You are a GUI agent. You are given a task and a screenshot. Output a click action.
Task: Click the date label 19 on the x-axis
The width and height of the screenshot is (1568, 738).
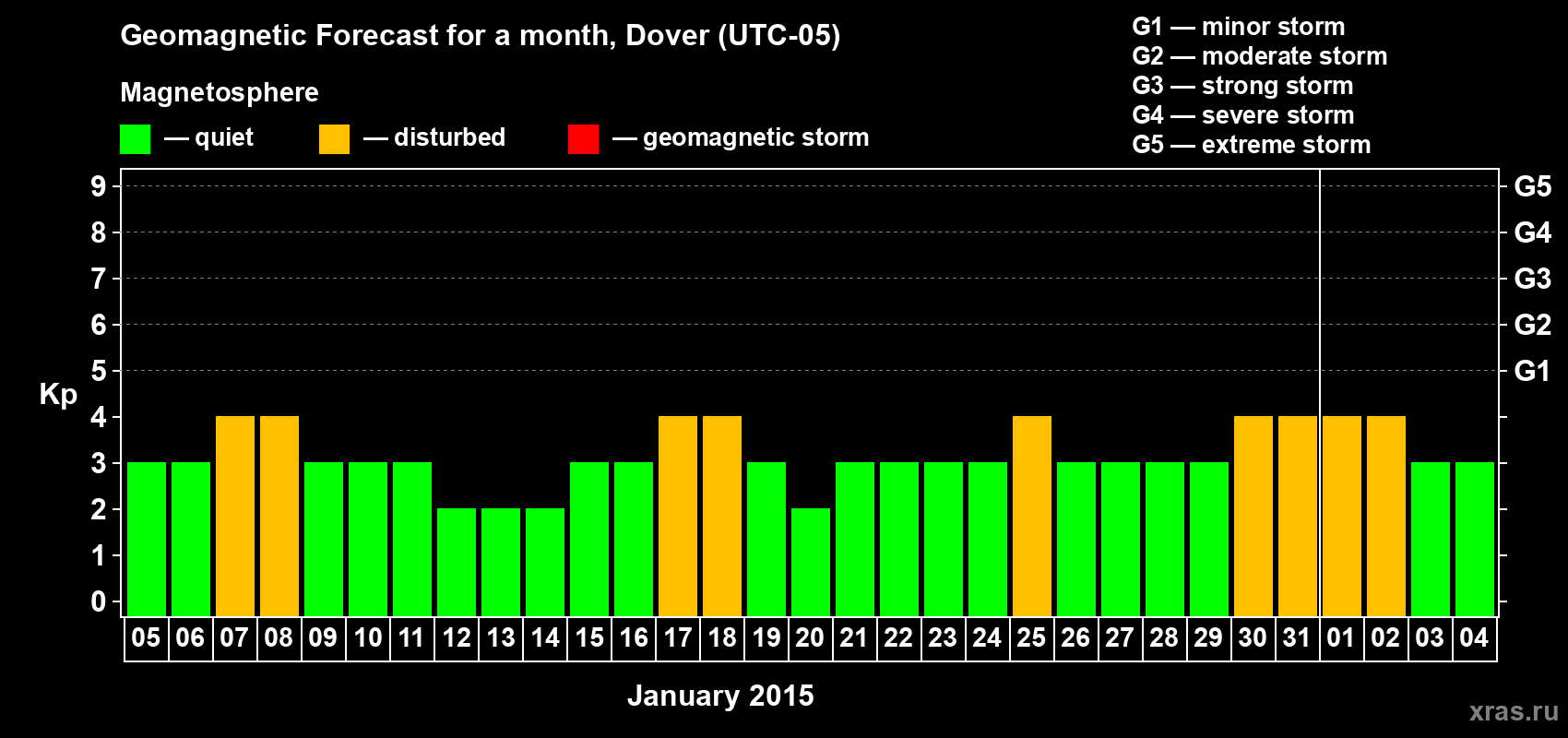pyautogui.click(x=766, y=637)
